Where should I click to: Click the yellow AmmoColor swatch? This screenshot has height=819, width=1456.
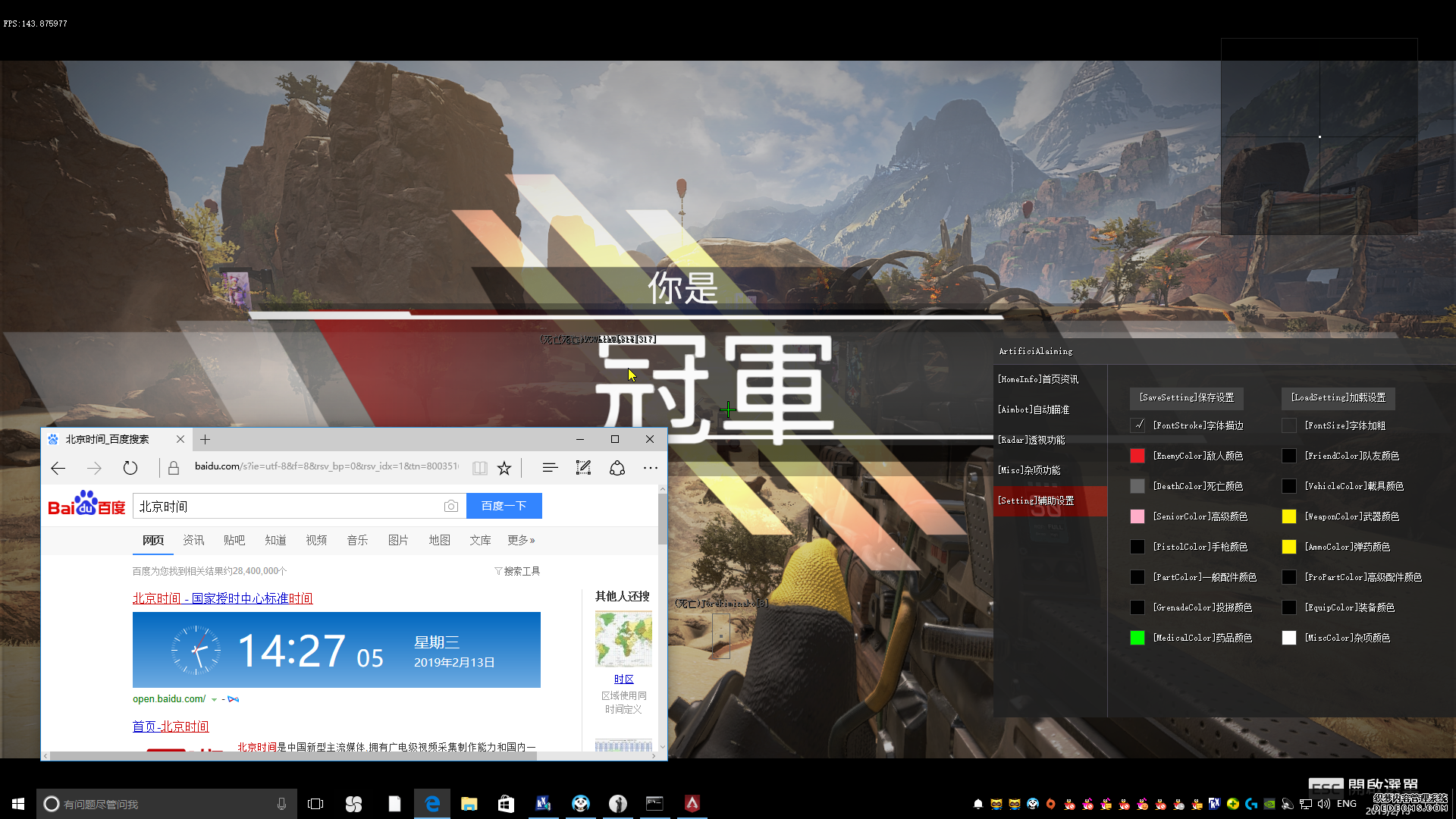[x=1289, y=547]
